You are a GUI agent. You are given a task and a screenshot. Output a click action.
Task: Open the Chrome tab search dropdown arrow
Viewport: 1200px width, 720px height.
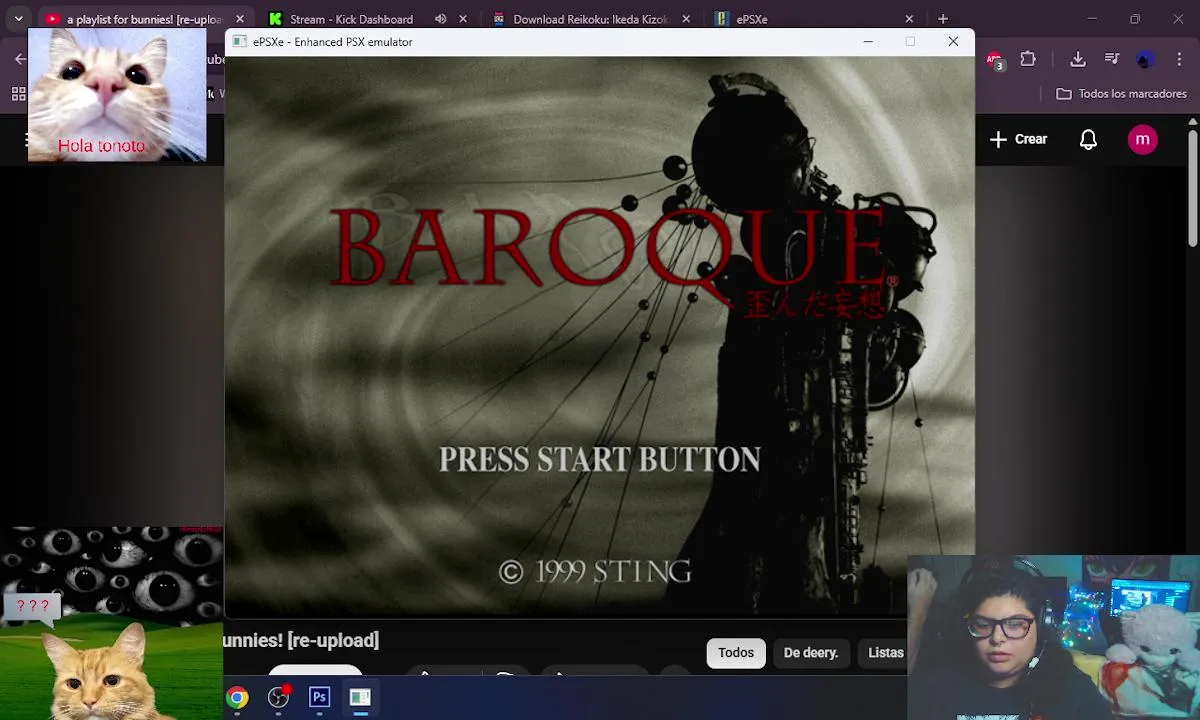tap(18, 19)
